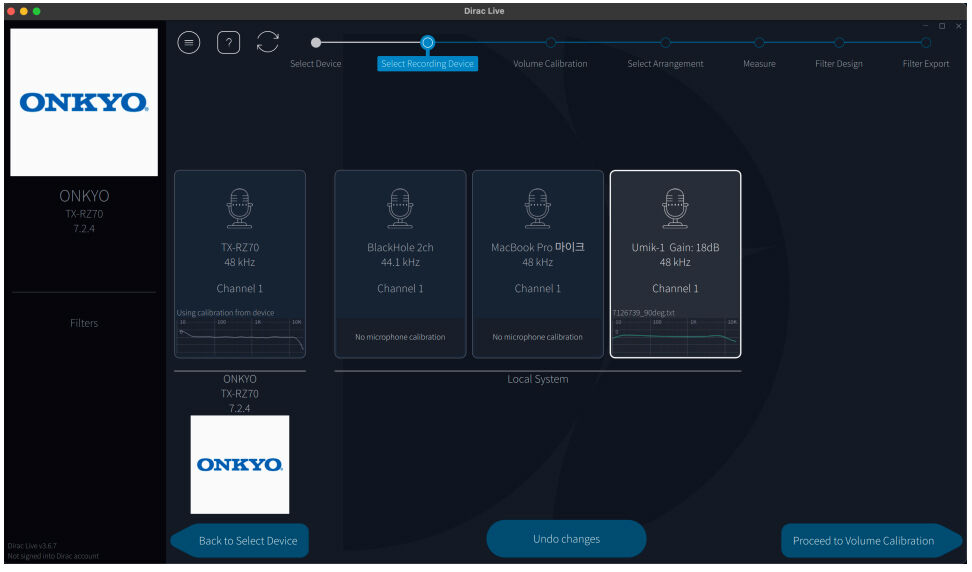Jump to the Measure step marker
The height and width of the screenshot is (572, 972).
[759, 43]
